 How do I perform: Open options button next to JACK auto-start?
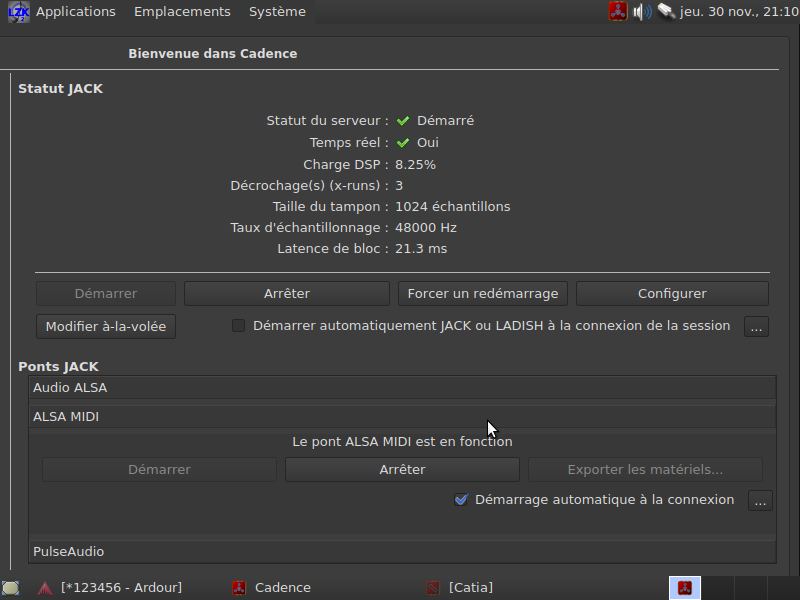coord(756,327)
